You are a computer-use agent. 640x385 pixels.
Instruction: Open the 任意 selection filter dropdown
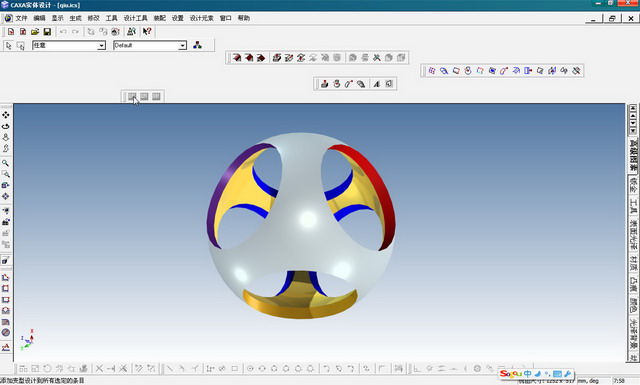[x=101, y=46]
